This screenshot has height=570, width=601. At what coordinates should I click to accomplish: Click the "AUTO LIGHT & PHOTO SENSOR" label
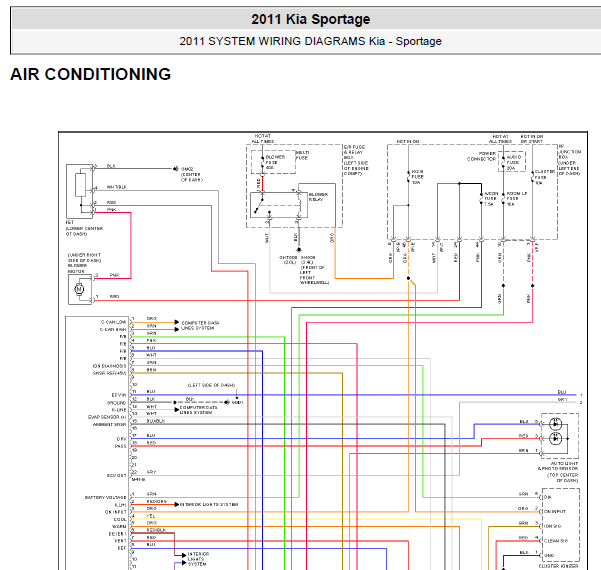click(558, 466)
